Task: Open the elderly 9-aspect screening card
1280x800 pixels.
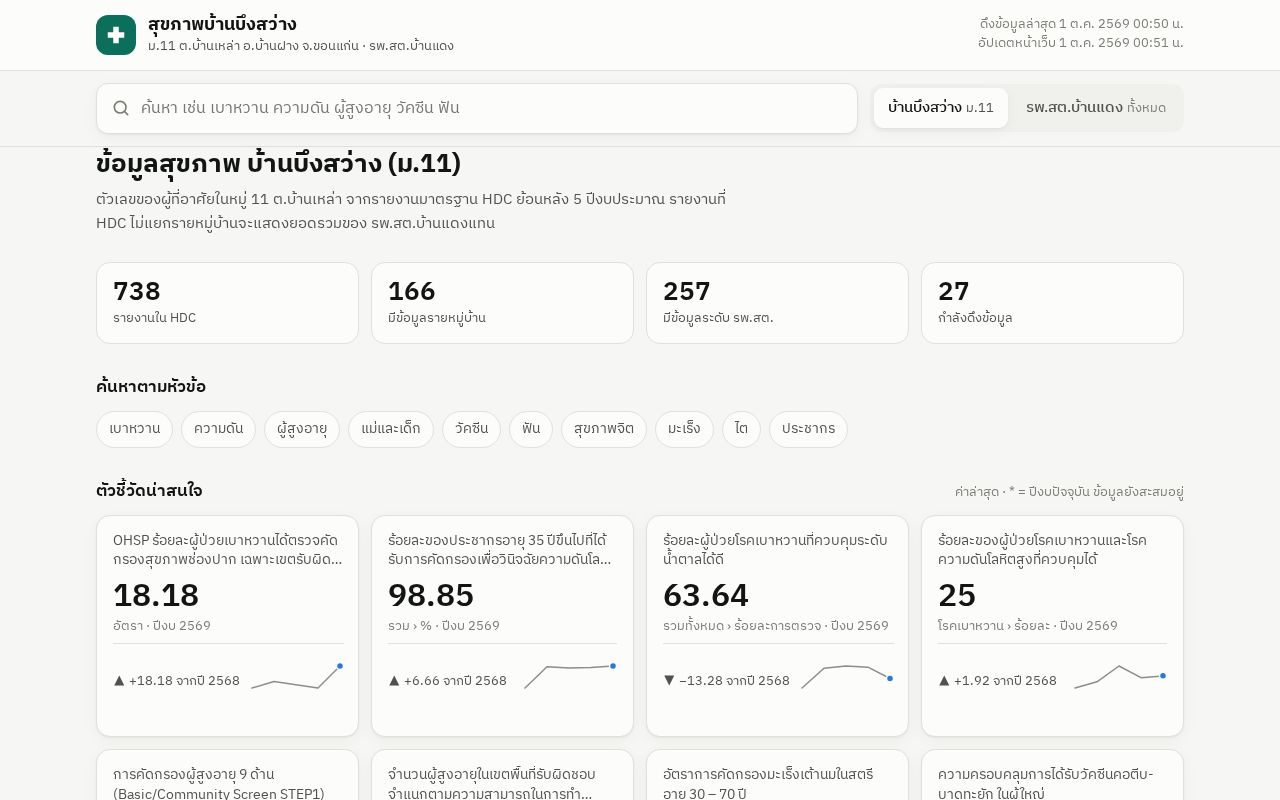Action: pos(227,775)
